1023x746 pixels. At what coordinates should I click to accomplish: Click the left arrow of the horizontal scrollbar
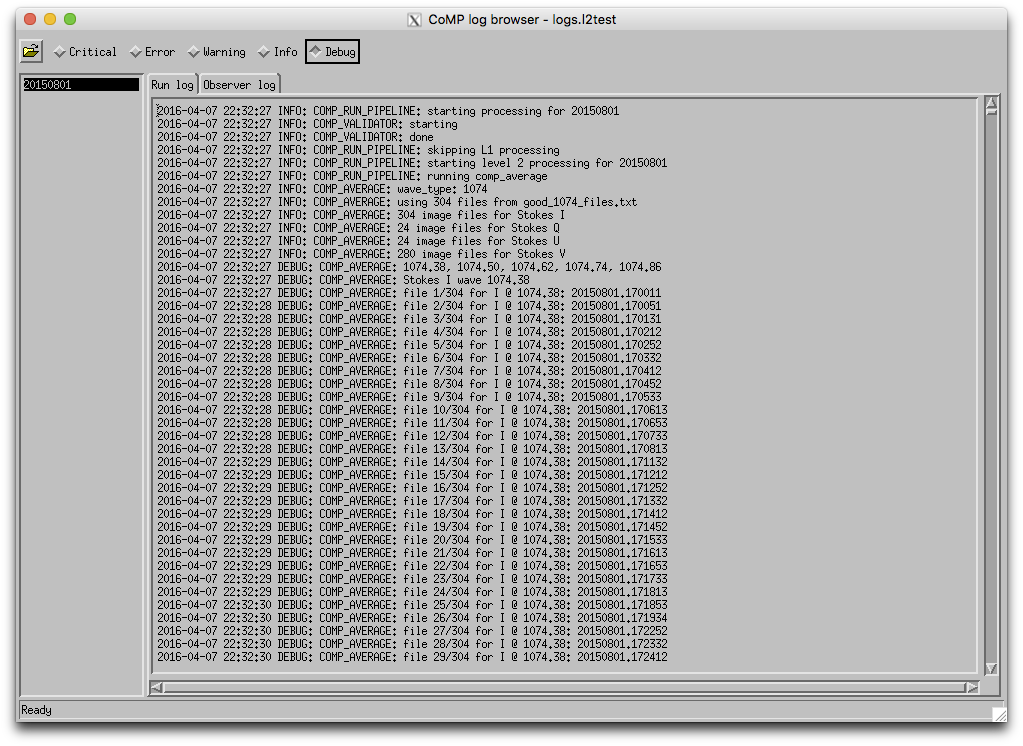pyautogui.click(x=158, y=687)
